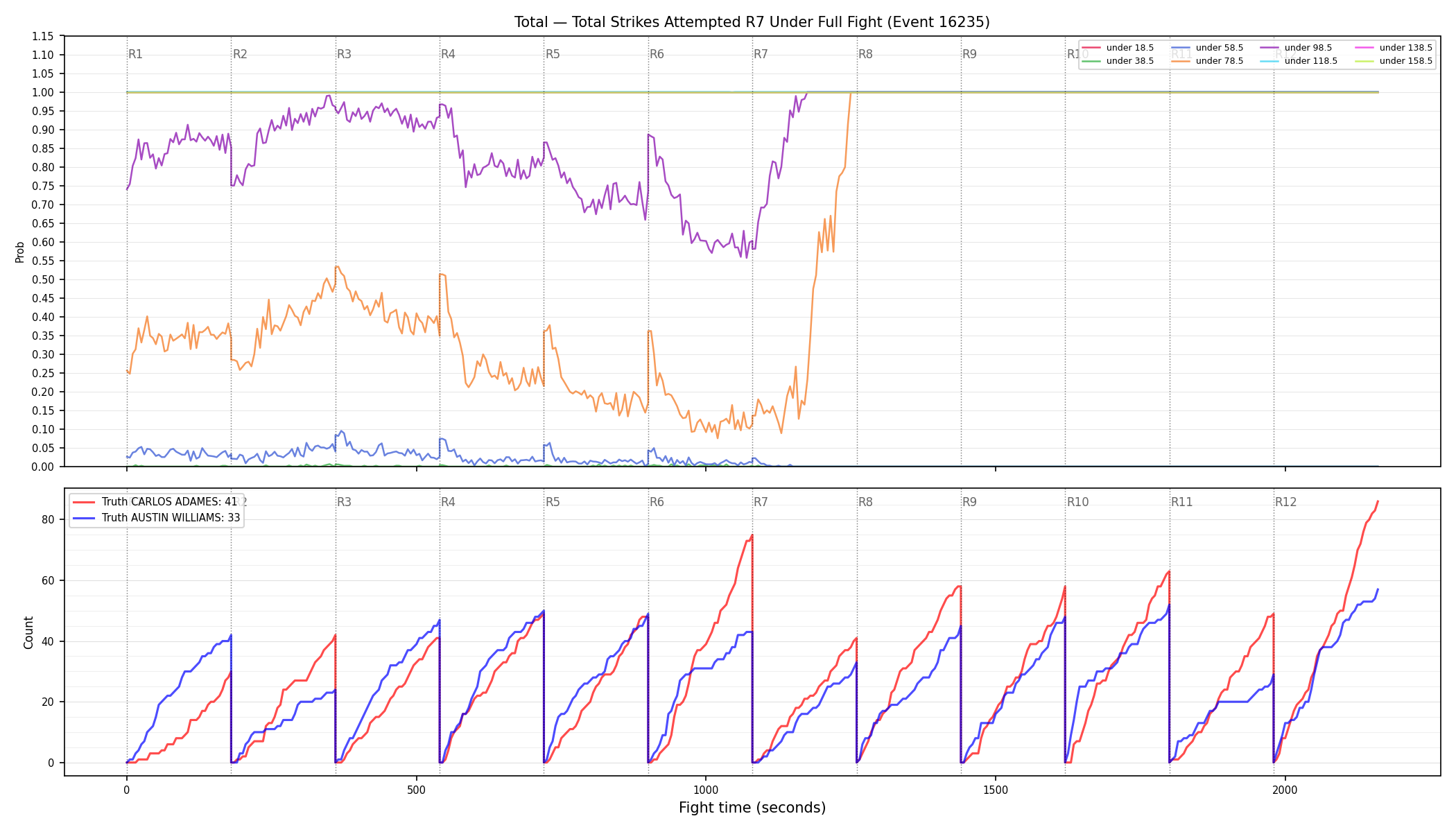
Task: Click the R7 round label in Count chart
Action: pos(761,502)
